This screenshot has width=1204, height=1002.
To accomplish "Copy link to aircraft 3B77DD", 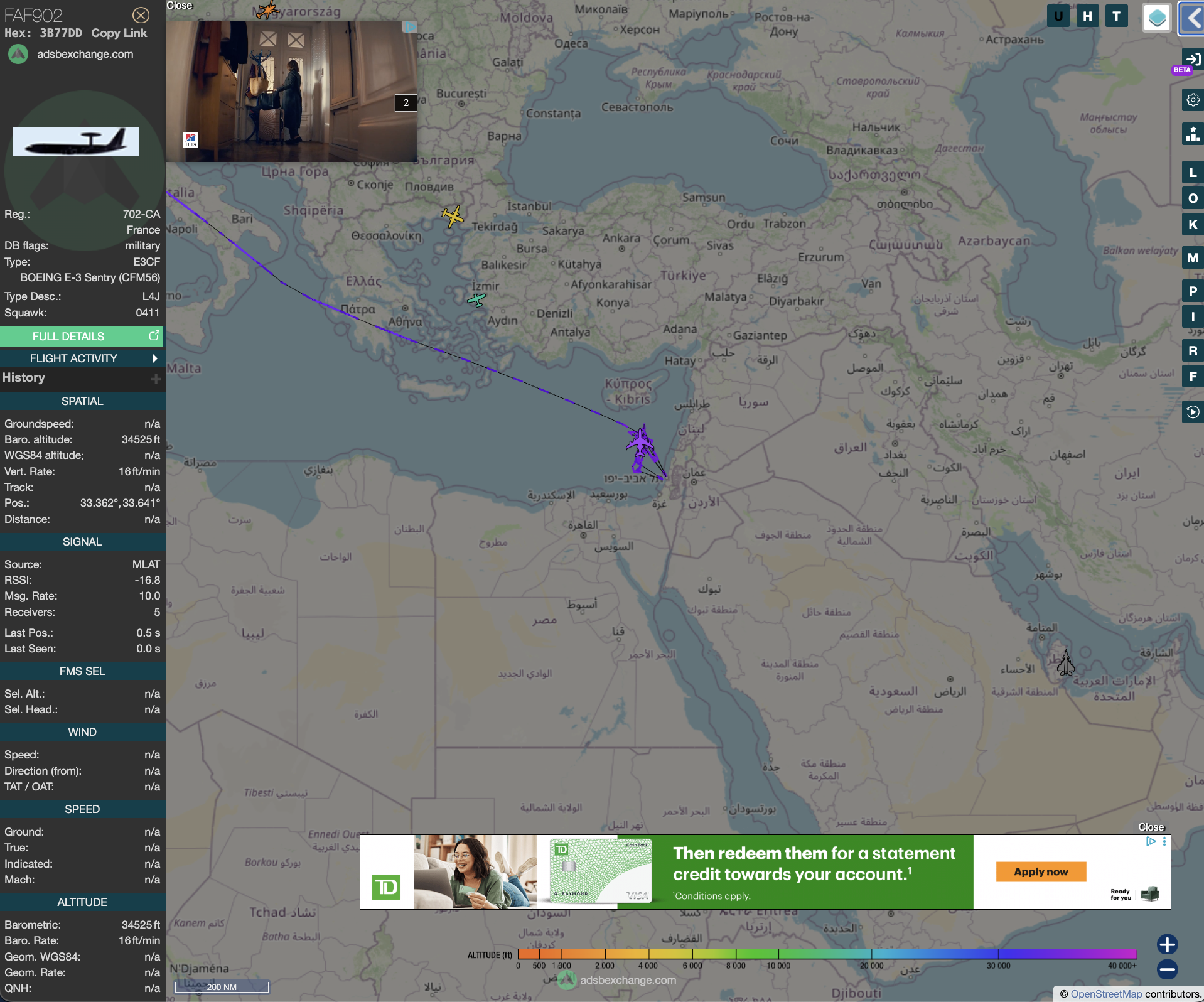I will pyautogui.click(x=119, y=33).
